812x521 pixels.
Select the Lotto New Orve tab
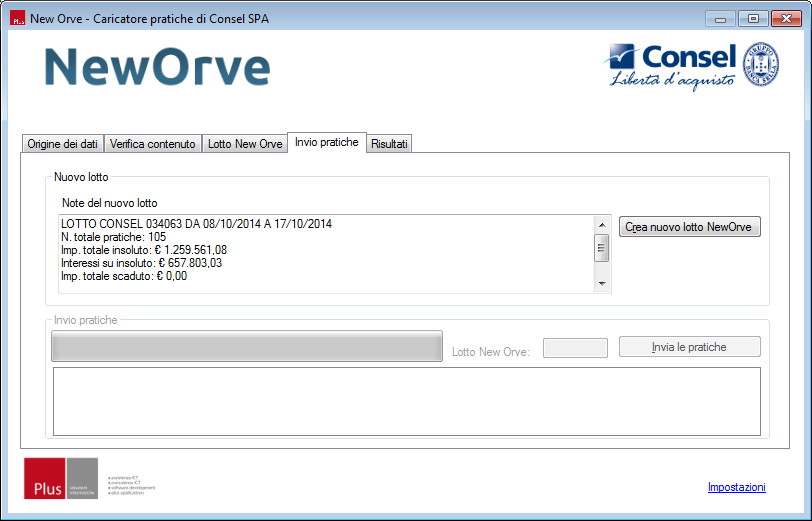pyautogui.click(x=245, y=143)
